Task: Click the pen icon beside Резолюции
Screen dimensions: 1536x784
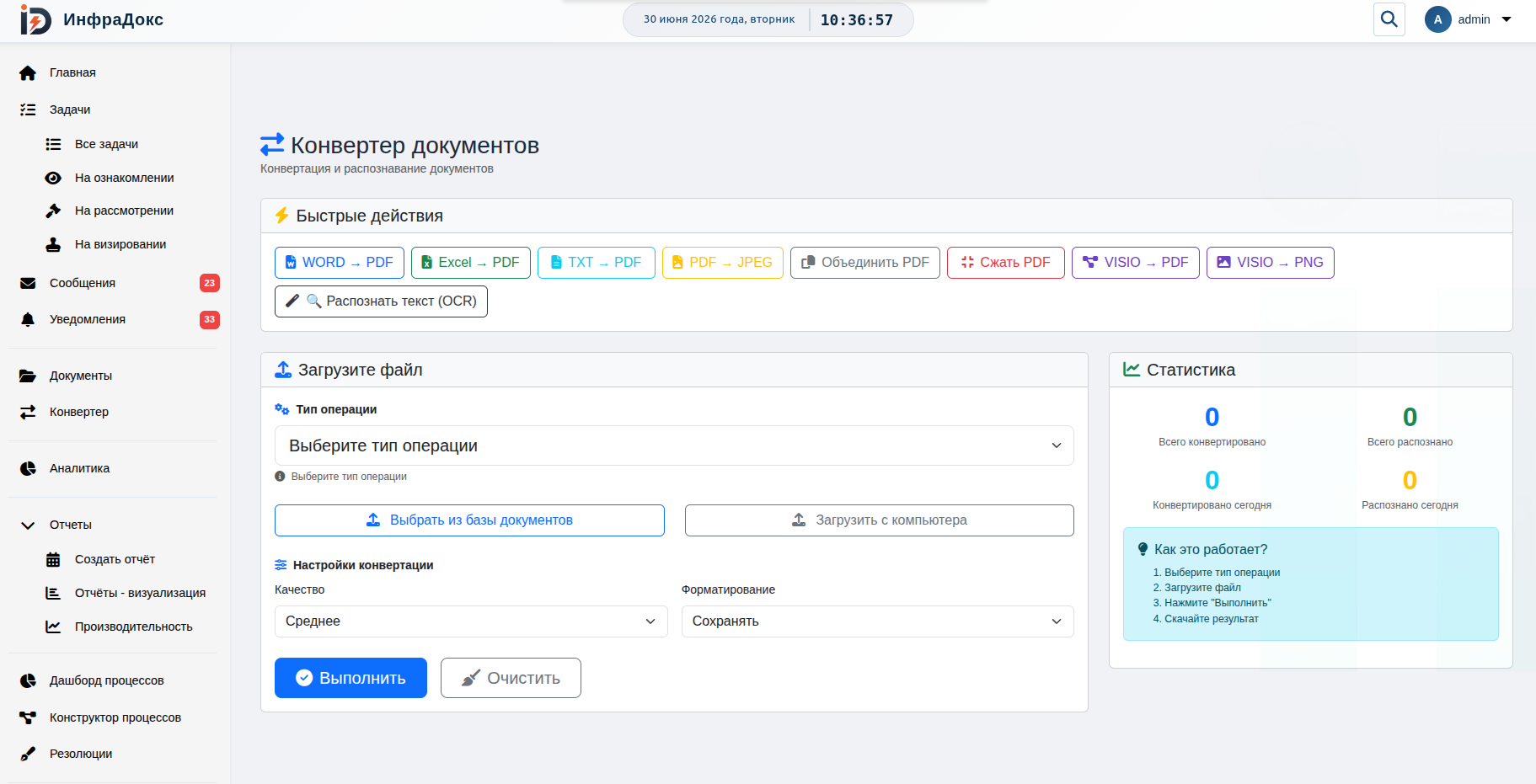Action: [x=28, y=754]
